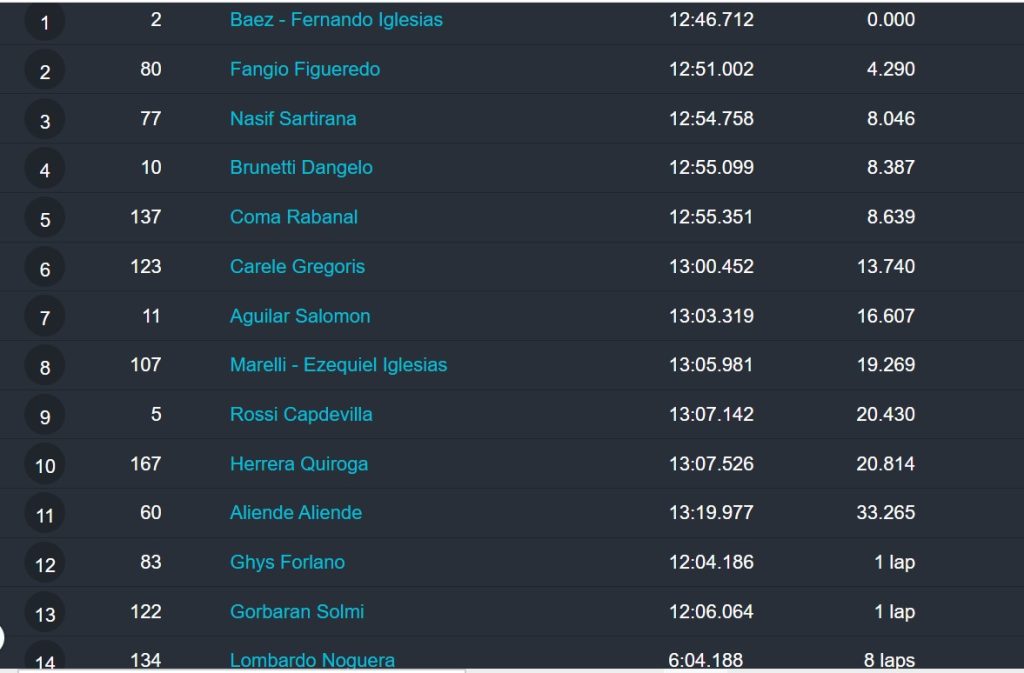Open Ghys Forlano result details

[x=287, y=562]
